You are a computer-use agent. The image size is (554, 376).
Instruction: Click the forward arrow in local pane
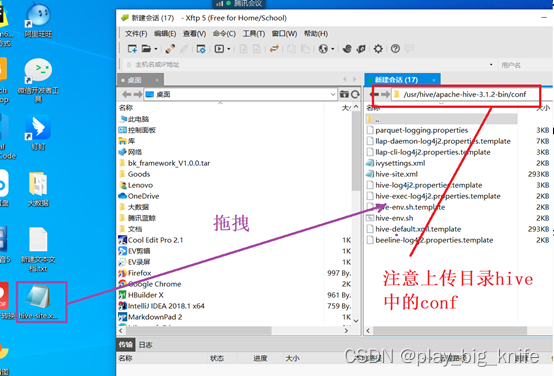138,94
